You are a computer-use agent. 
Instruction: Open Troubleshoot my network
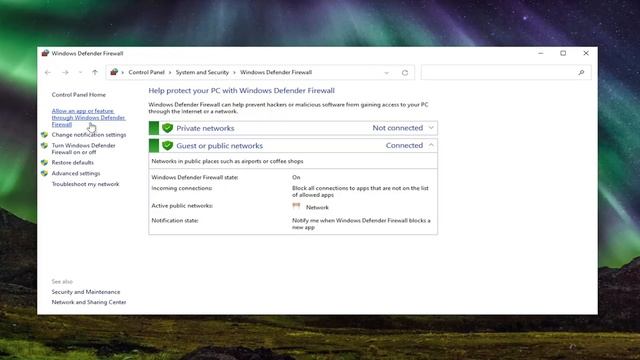(x=85, y=184)
